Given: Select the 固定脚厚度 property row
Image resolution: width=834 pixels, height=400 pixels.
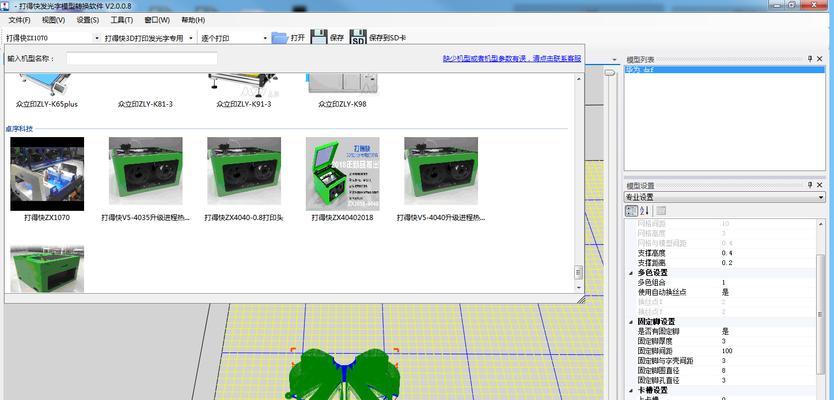Looking at the screenshot, I should (721, 341).
